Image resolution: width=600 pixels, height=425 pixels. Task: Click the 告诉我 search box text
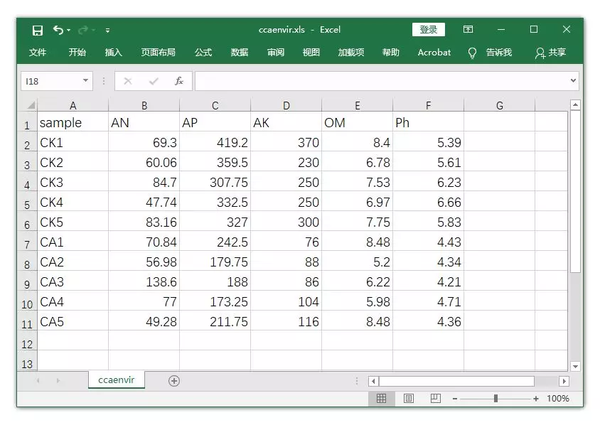tap(499, 52)
